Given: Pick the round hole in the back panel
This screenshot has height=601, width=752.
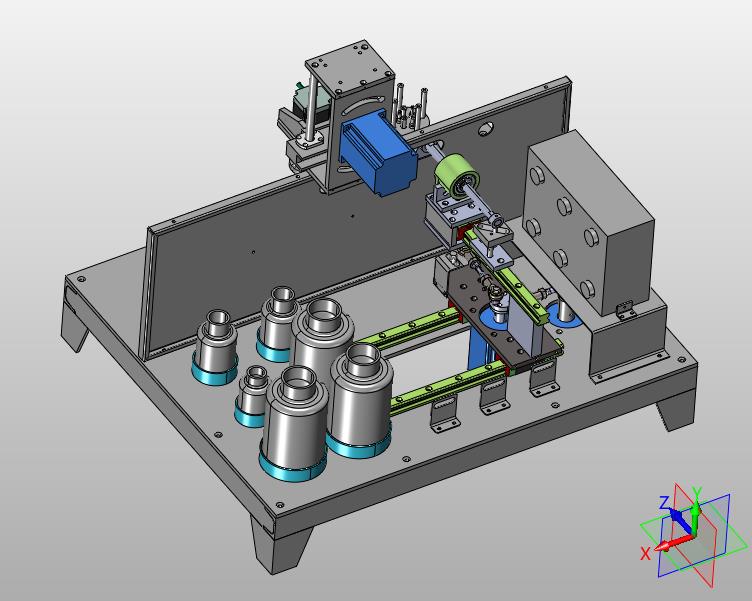Looking at the screenshot, I should click(x=486, y=128).
